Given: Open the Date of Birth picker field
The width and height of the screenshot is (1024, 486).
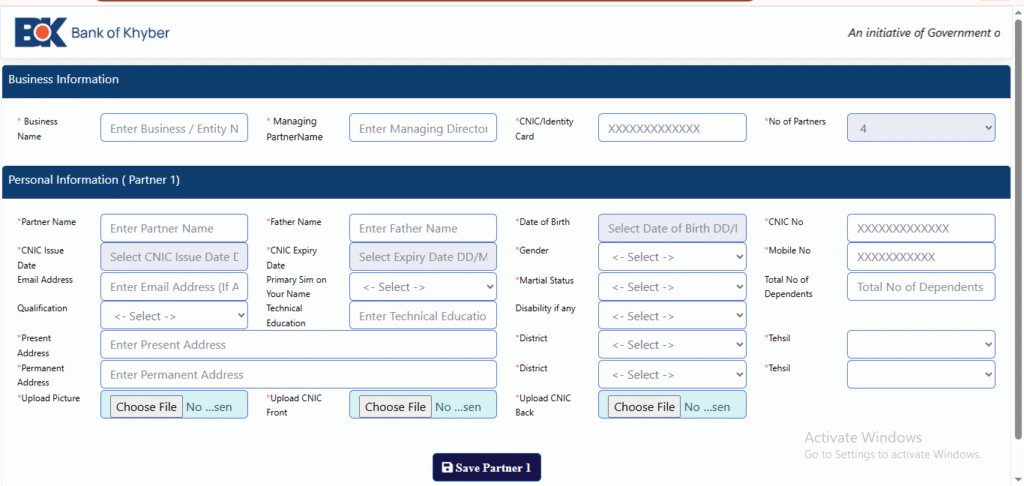Looking at the screenshot, I should click(672, 228).
